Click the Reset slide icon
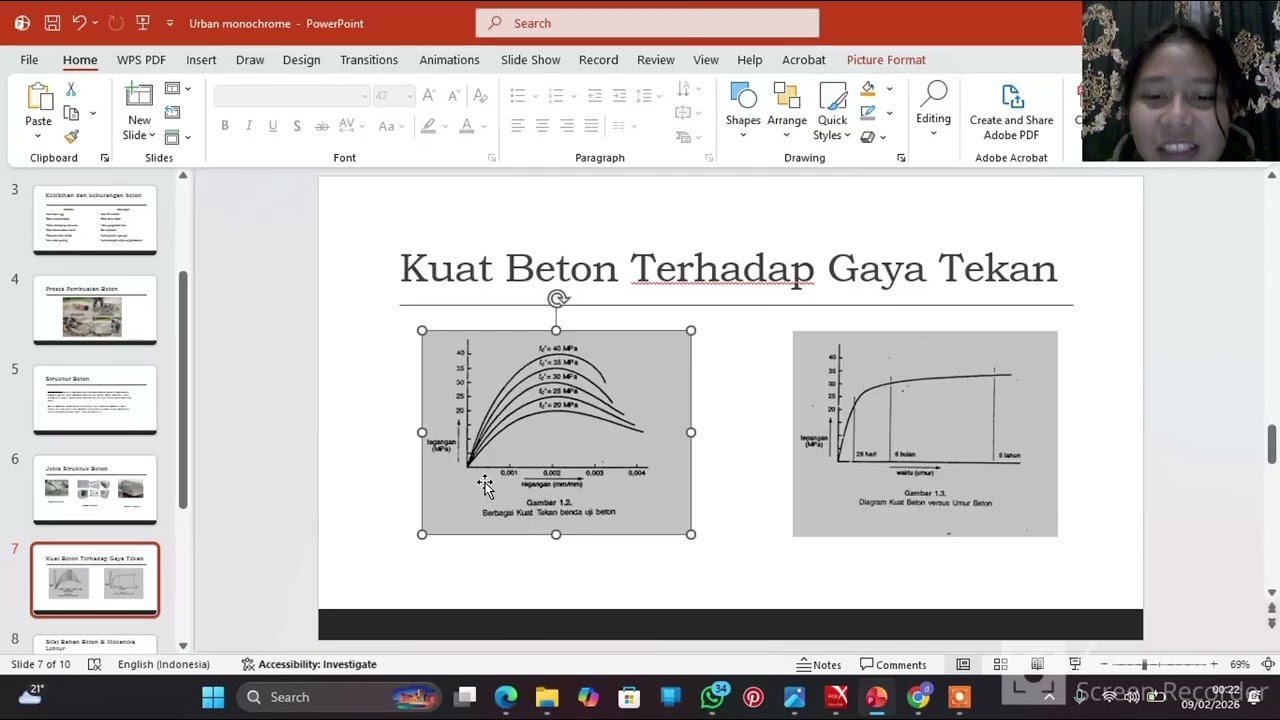The width and height of the screenshot is (1280, 720). [x=172, y=113]
